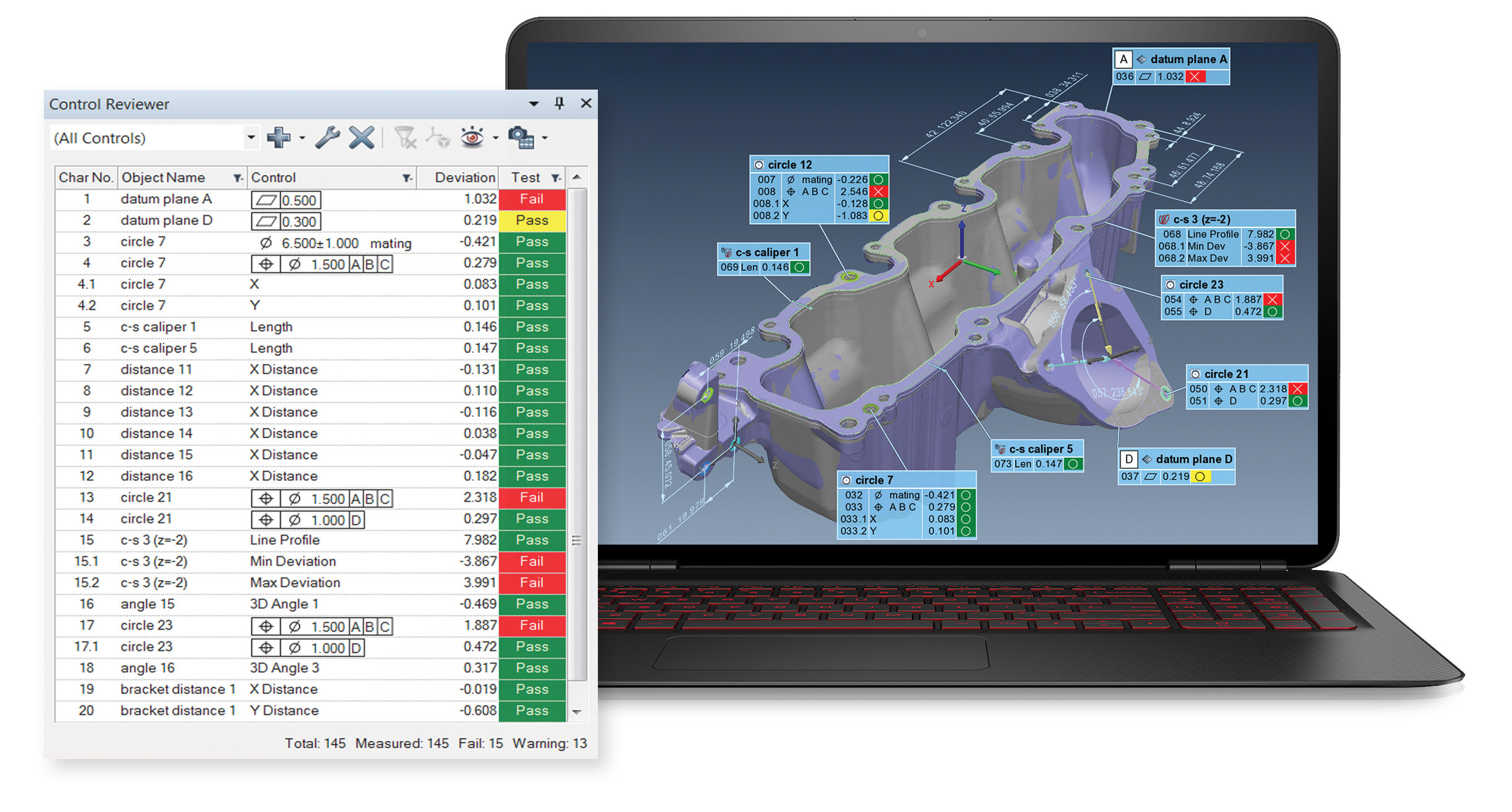The height and width of the screenshot is (812, 1512).
Task: Click the report snapshot icon
Action: [x=521, y=137]
